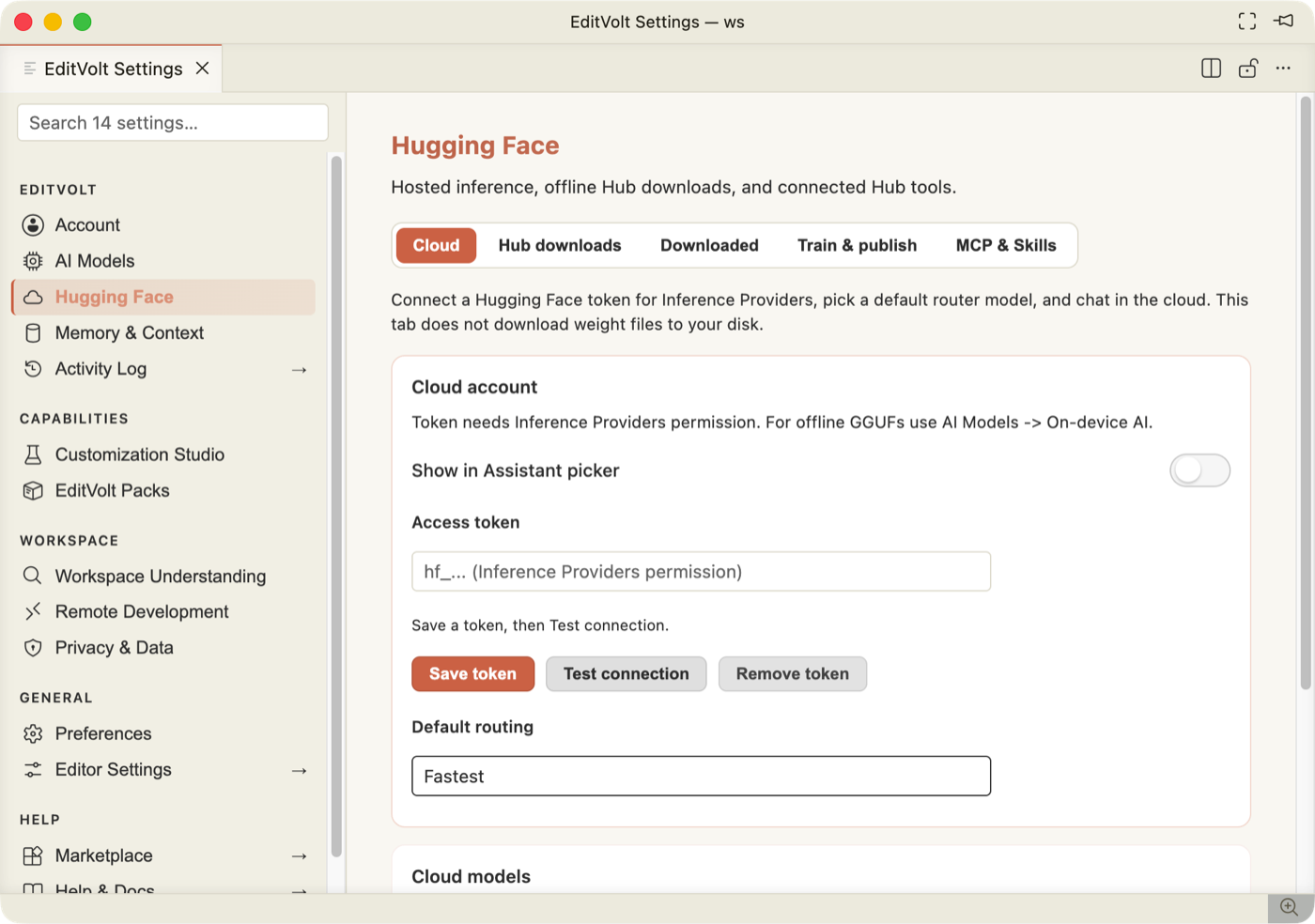Viewport: 1315px width, 924px height.
Task: Click the sidebar vertical scrollbar
Action: 336,507
